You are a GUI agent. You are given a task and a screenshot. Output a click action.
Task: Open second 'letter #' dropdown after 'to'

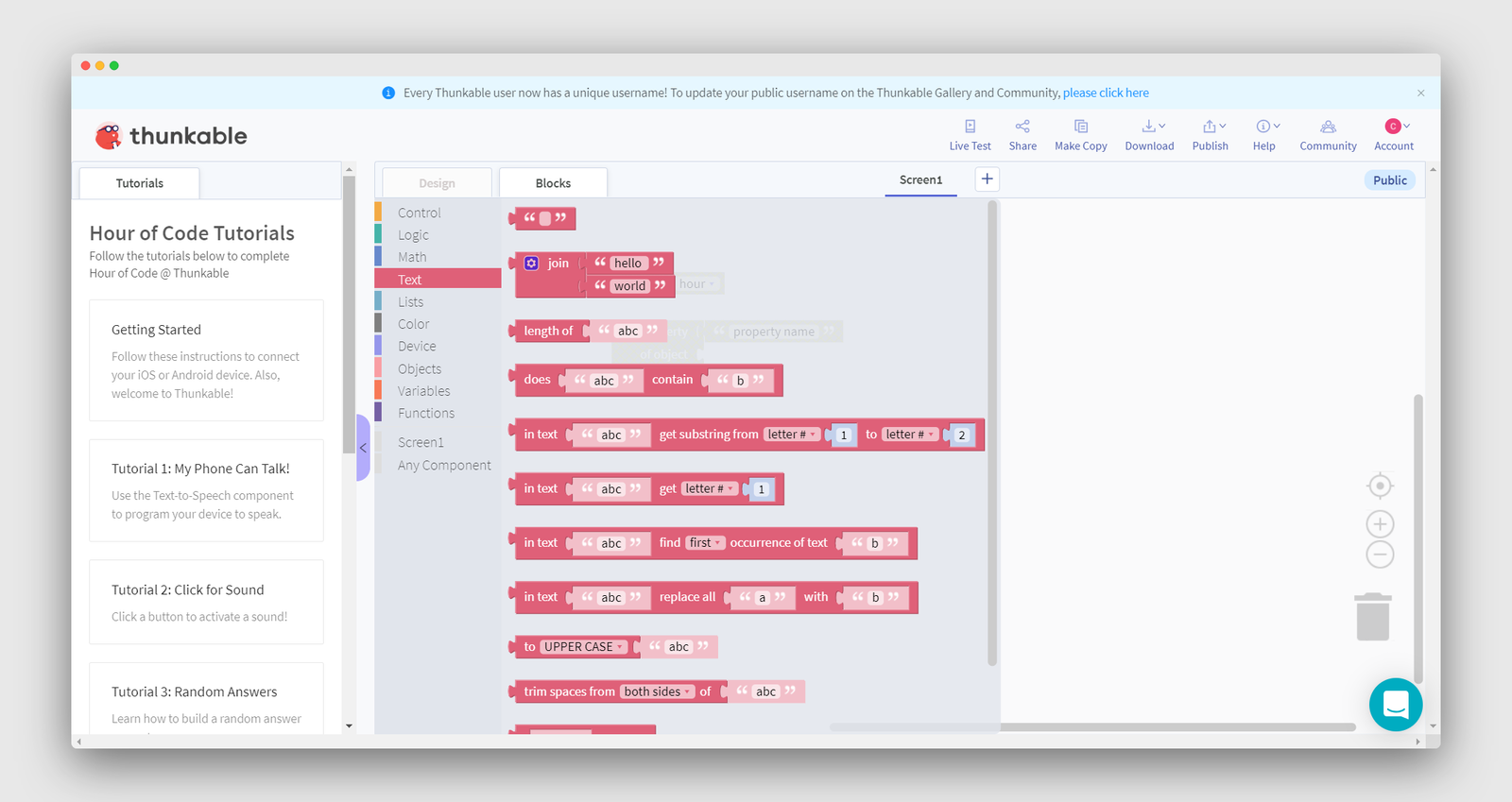click(x=910, y=435)
